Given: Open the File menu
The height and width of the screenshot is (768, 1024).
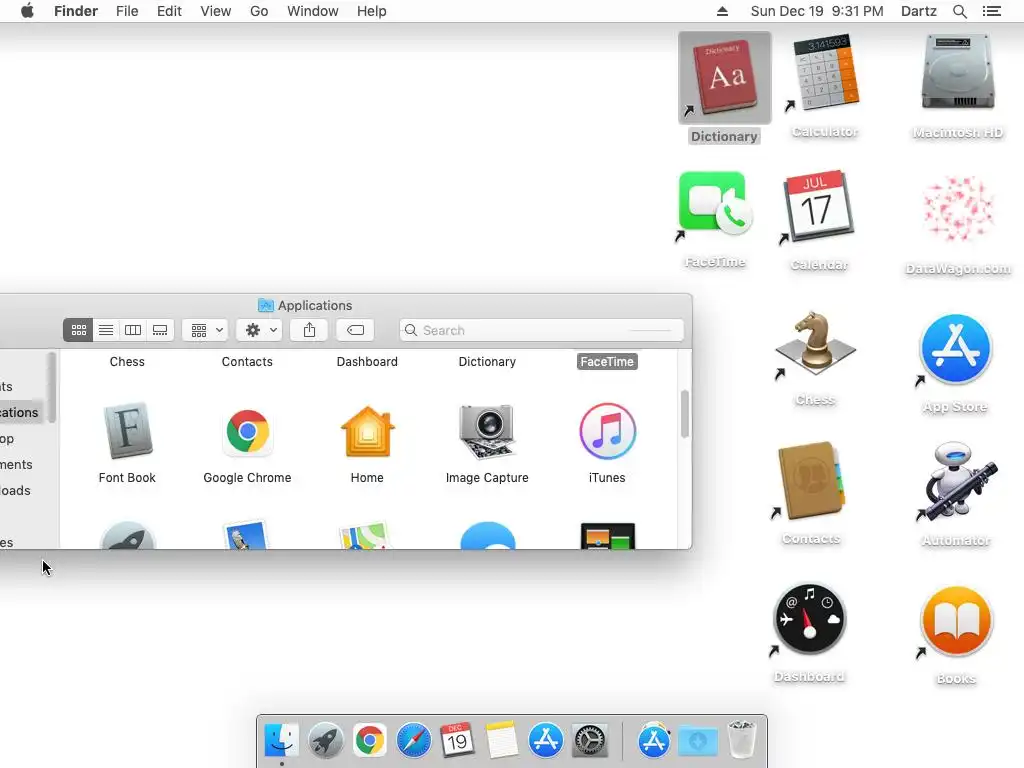Looking at the screenshot, I should 127,11.
